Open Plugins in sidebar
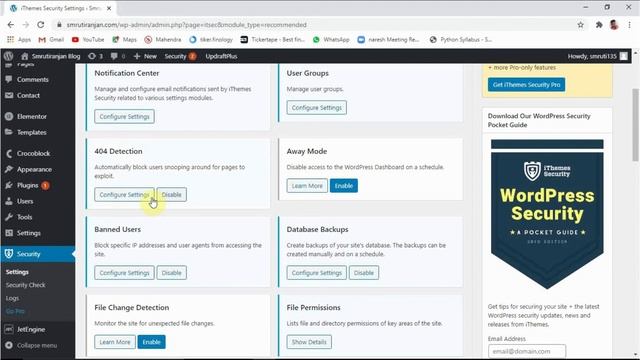 coord(27,185)
